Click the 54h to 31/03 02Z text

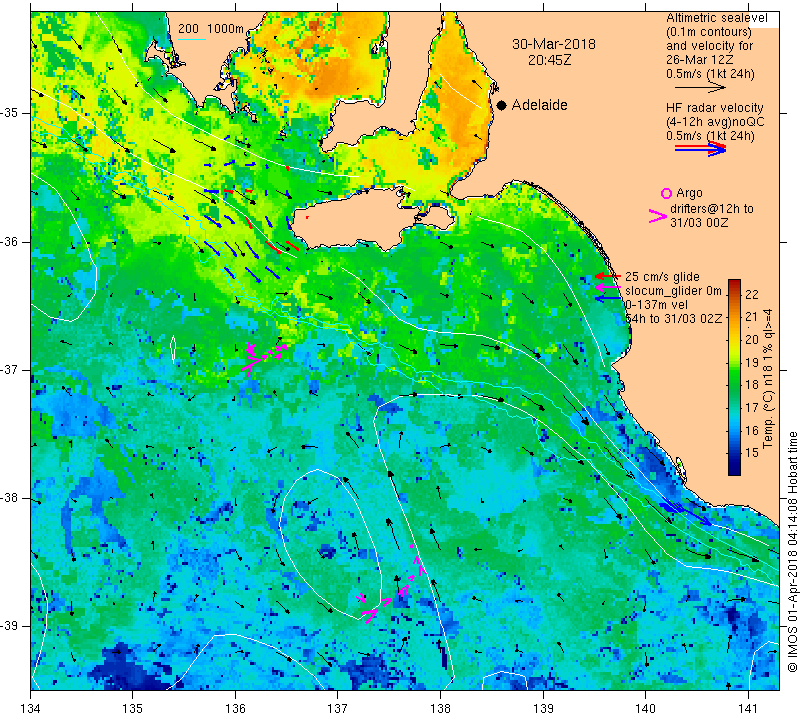click(673, 318)
